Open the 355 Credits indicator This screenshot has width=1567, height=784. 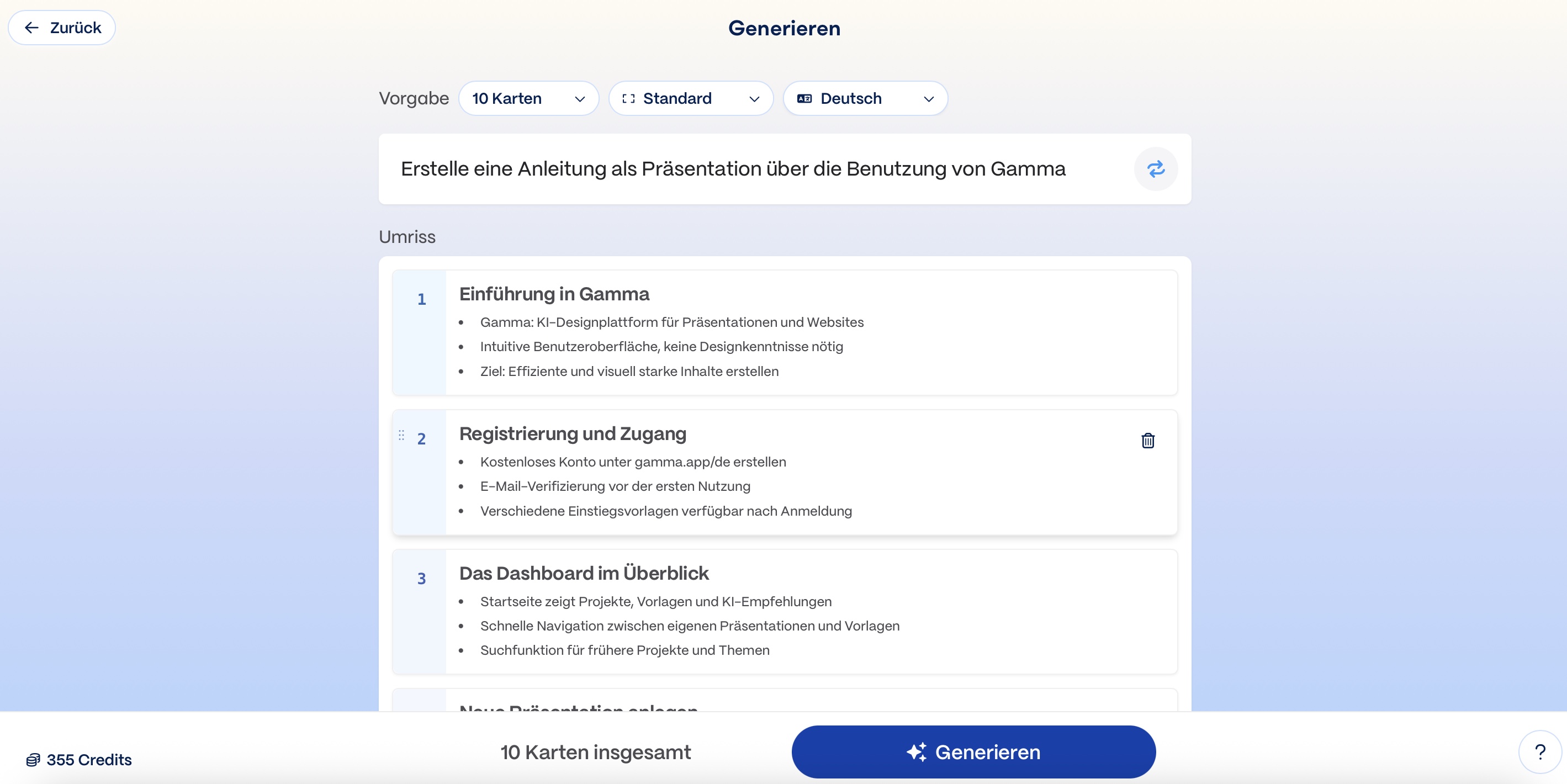click(78, 760)
